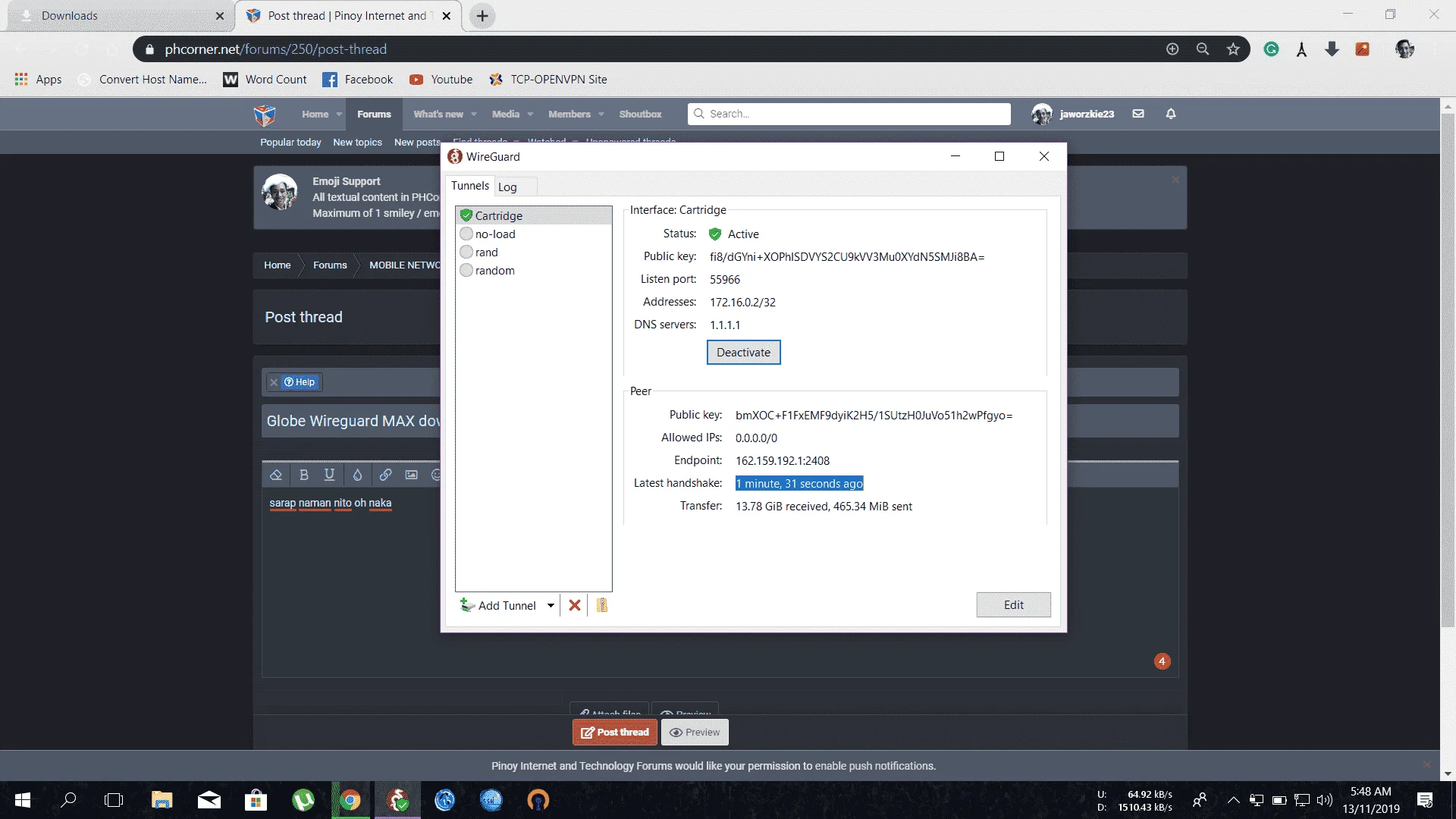Click the zoom magnifier icon in address bar
The height and width of the screenshot is (819, 1456).
(1203, 49)
